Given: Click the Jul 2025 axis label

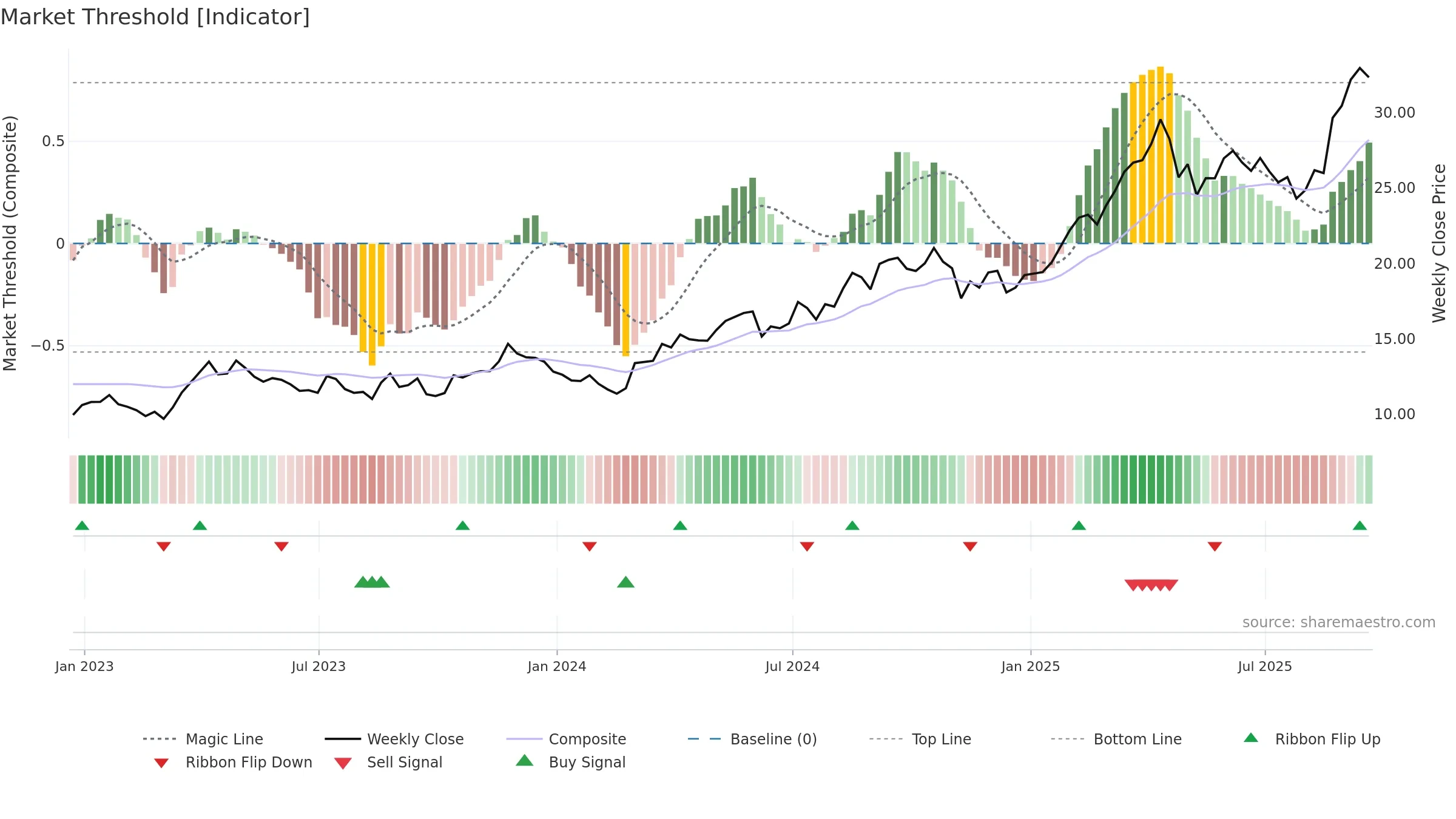Looking at the screenshot, I should 1265,666.
